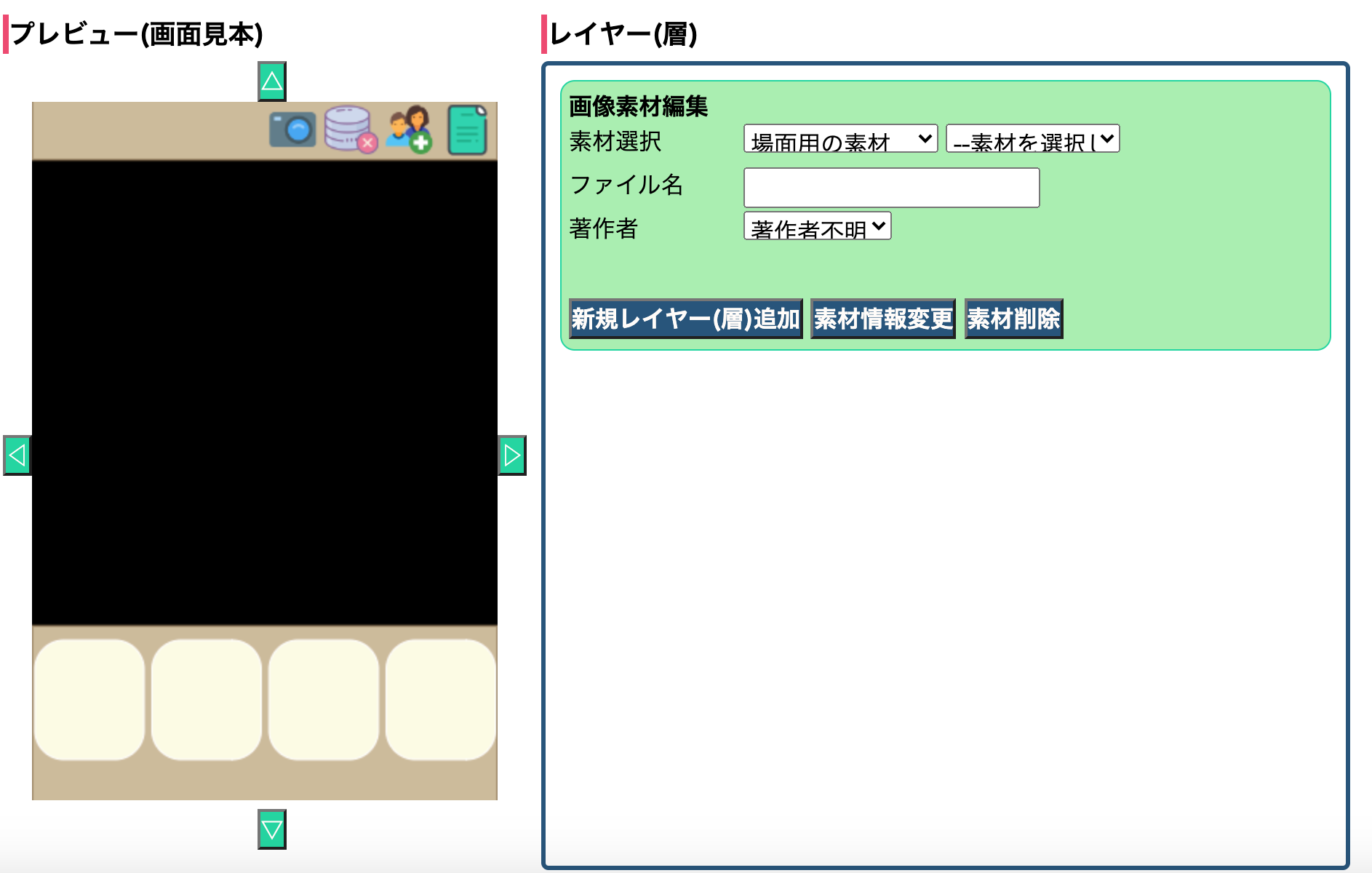Open the 著作者不明 author dropdown
This screenshot has width=1372, height=873.
tap(818, 226)
